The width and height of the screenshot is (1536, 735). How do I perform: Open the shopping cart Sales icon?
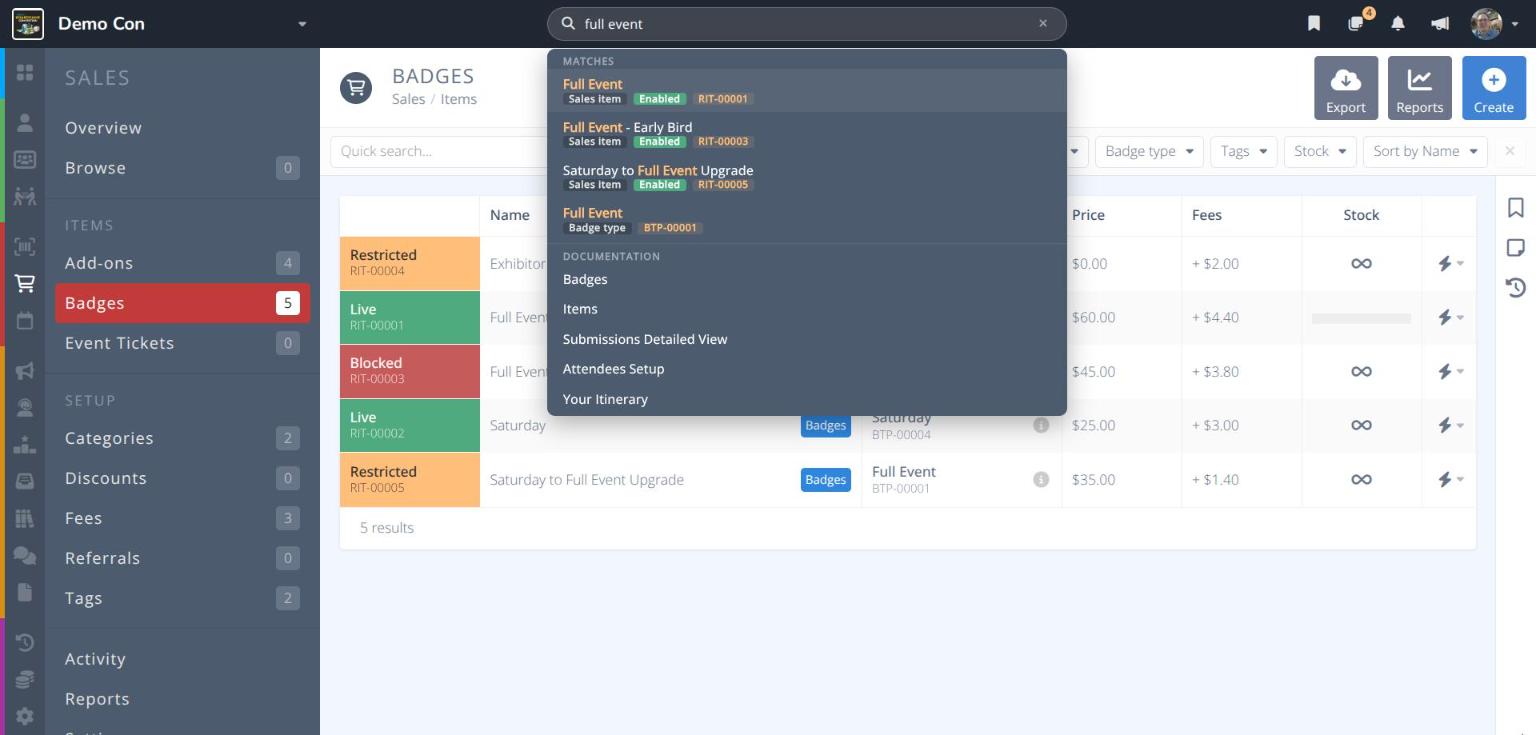pos(25,284)
